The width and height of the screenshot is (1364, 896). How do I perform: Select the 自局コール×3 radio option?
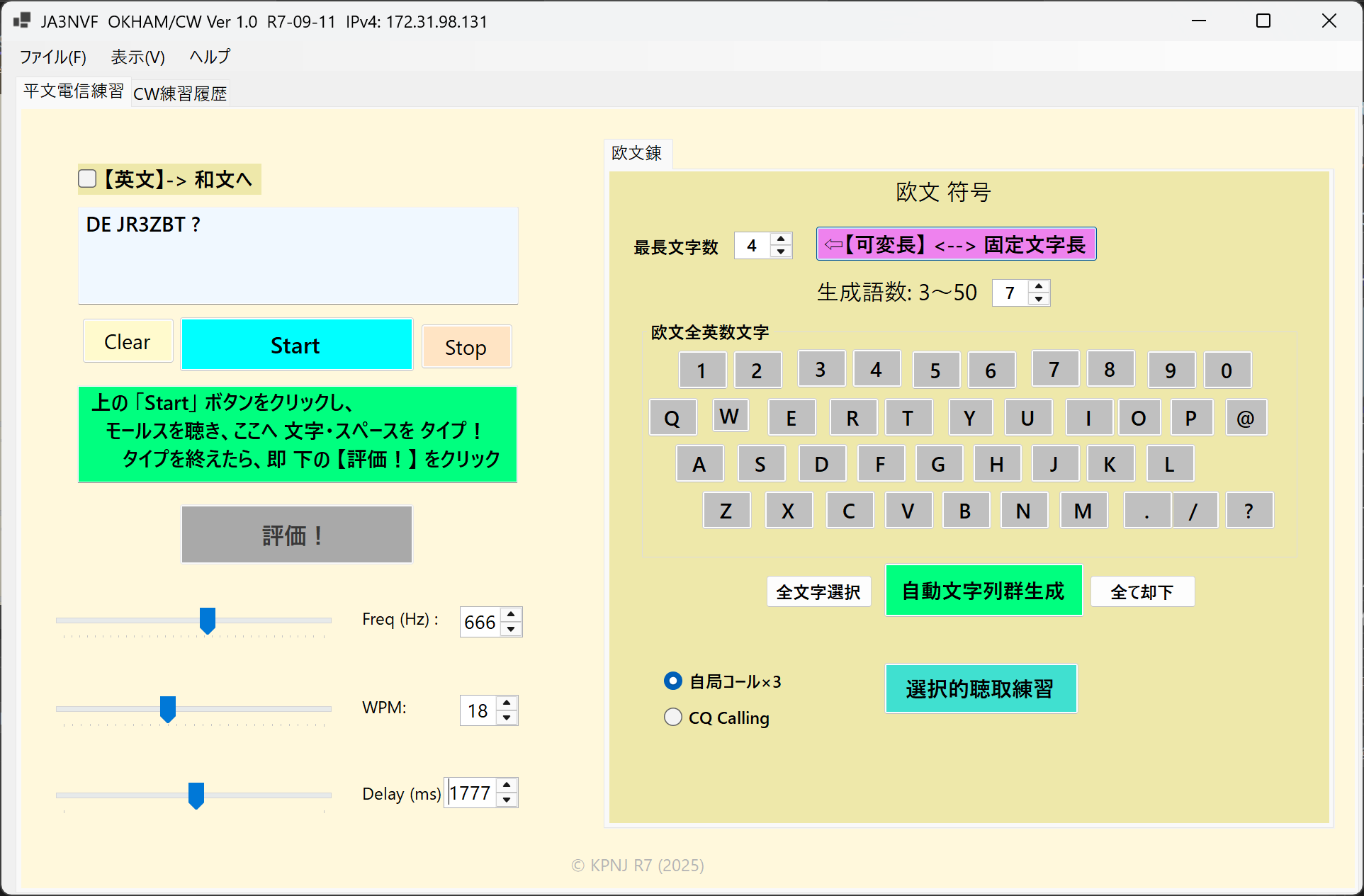[x=672, y=681]
